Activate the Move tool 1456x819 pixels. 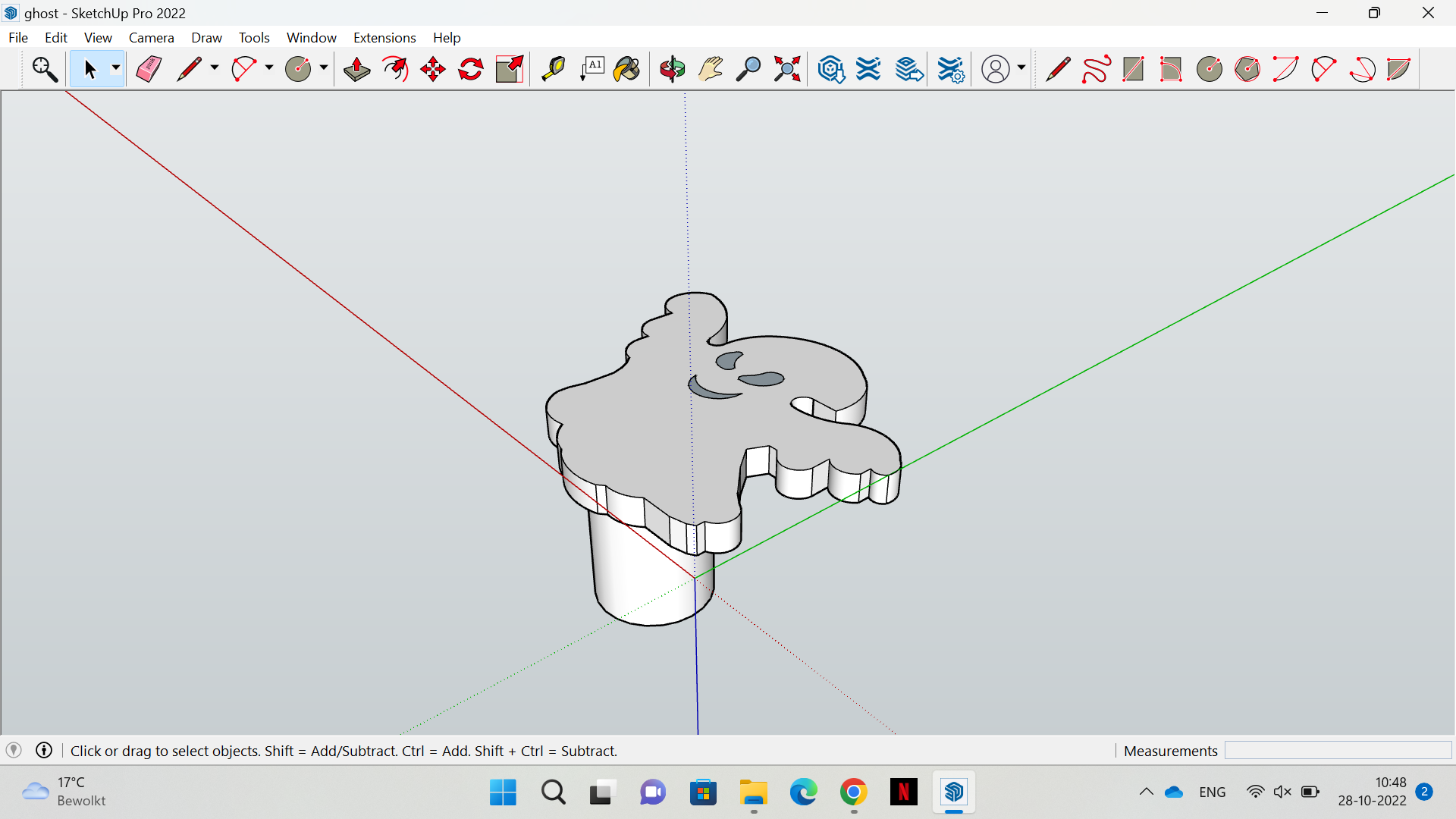pyautogui.click(x=432, y=69)
